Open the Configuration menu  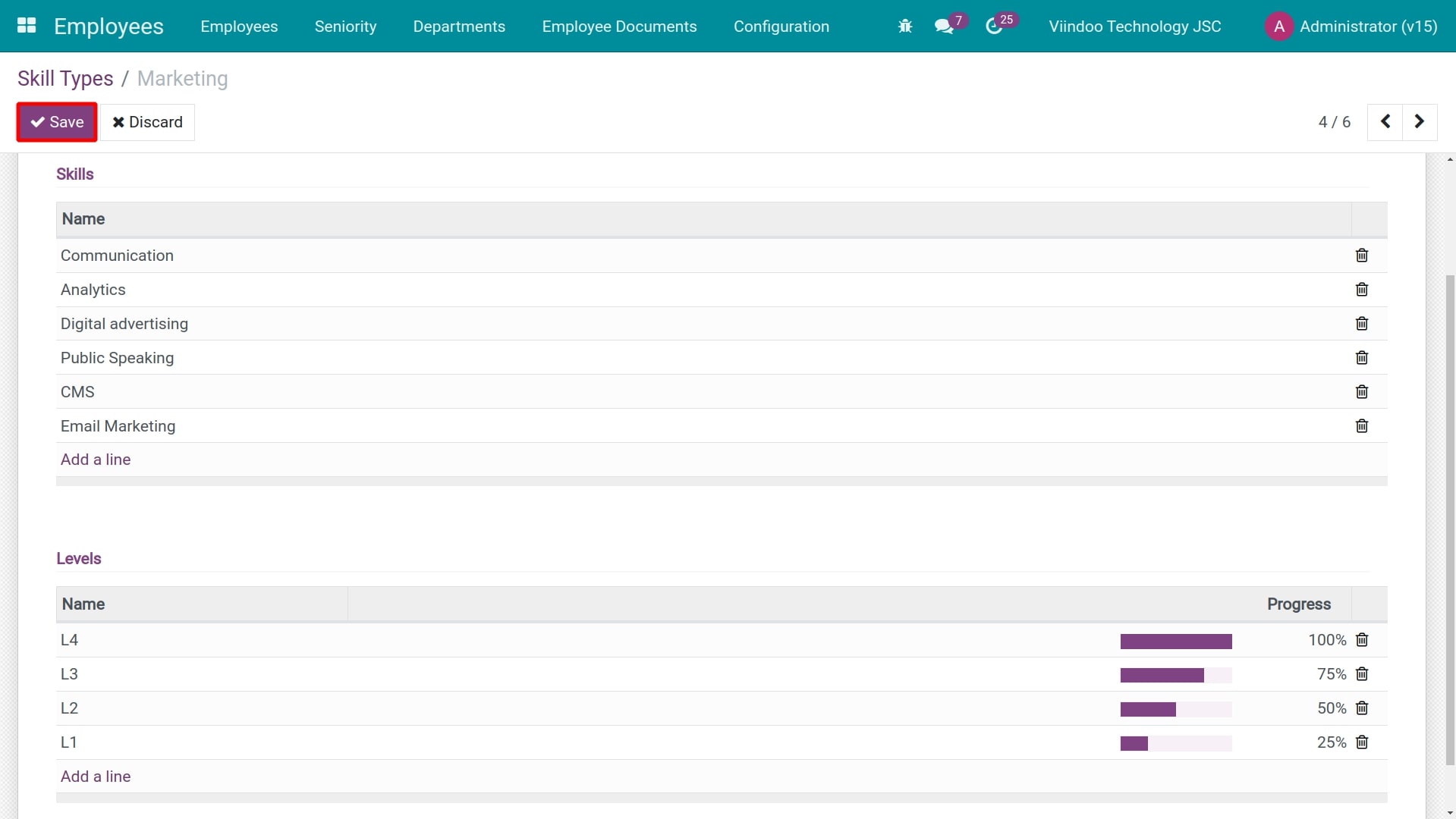click(x=781, y=27)
